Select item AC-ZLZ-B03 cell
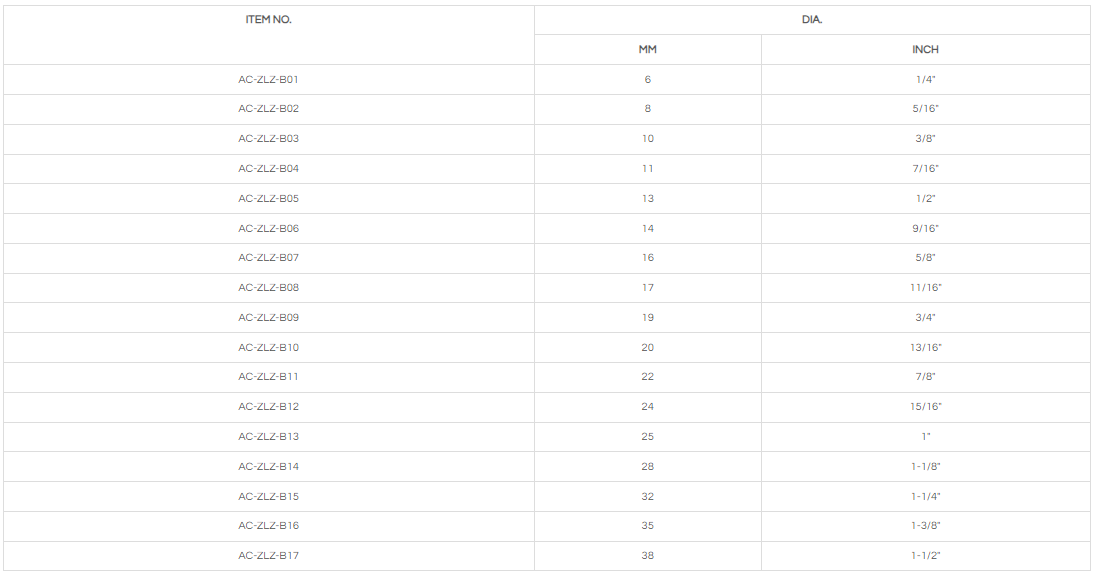Viewport: 1094px width, 575px height. (x=268, y=139)
